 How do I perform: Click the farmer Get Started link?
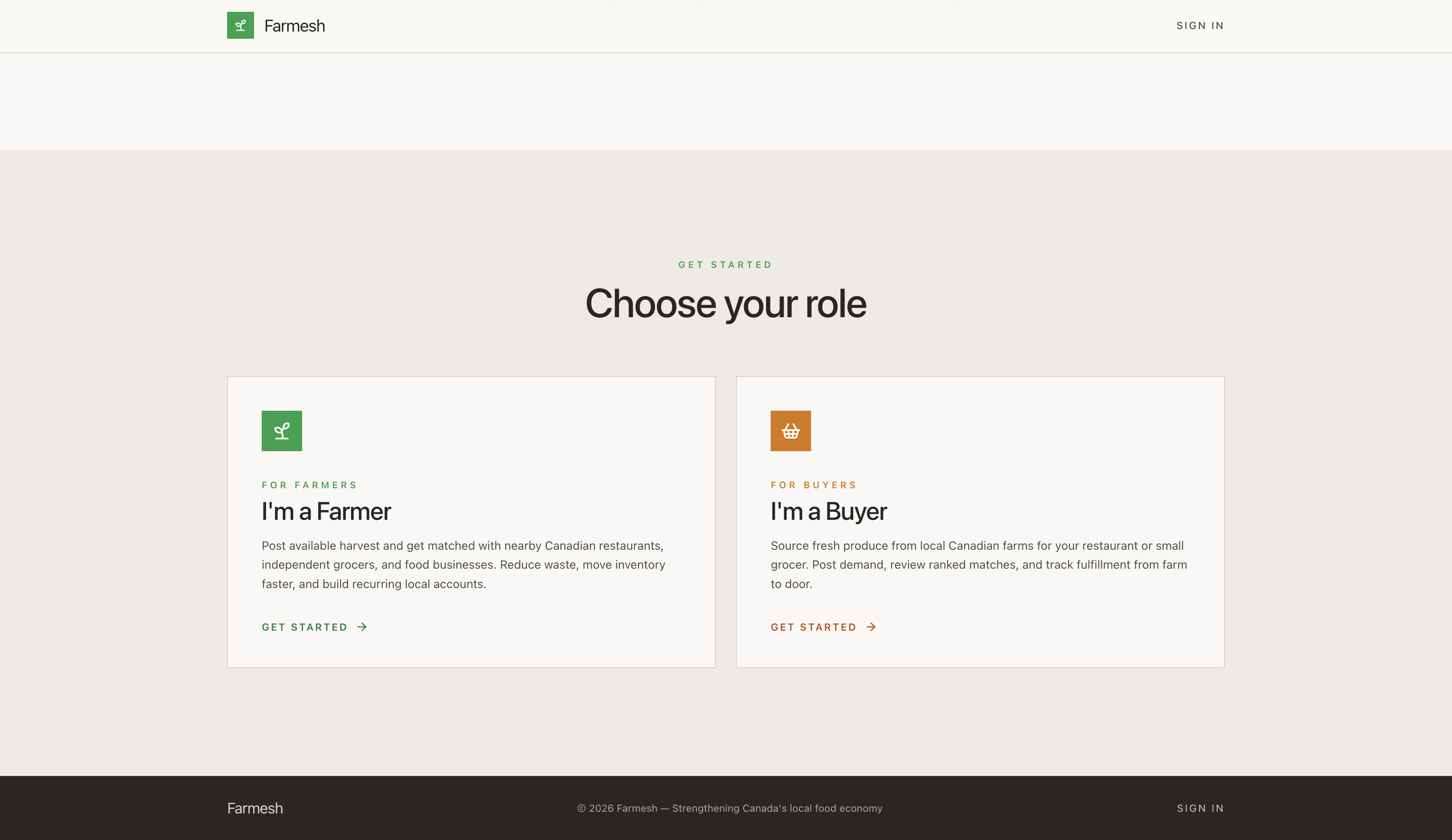[x=304, y=627]
